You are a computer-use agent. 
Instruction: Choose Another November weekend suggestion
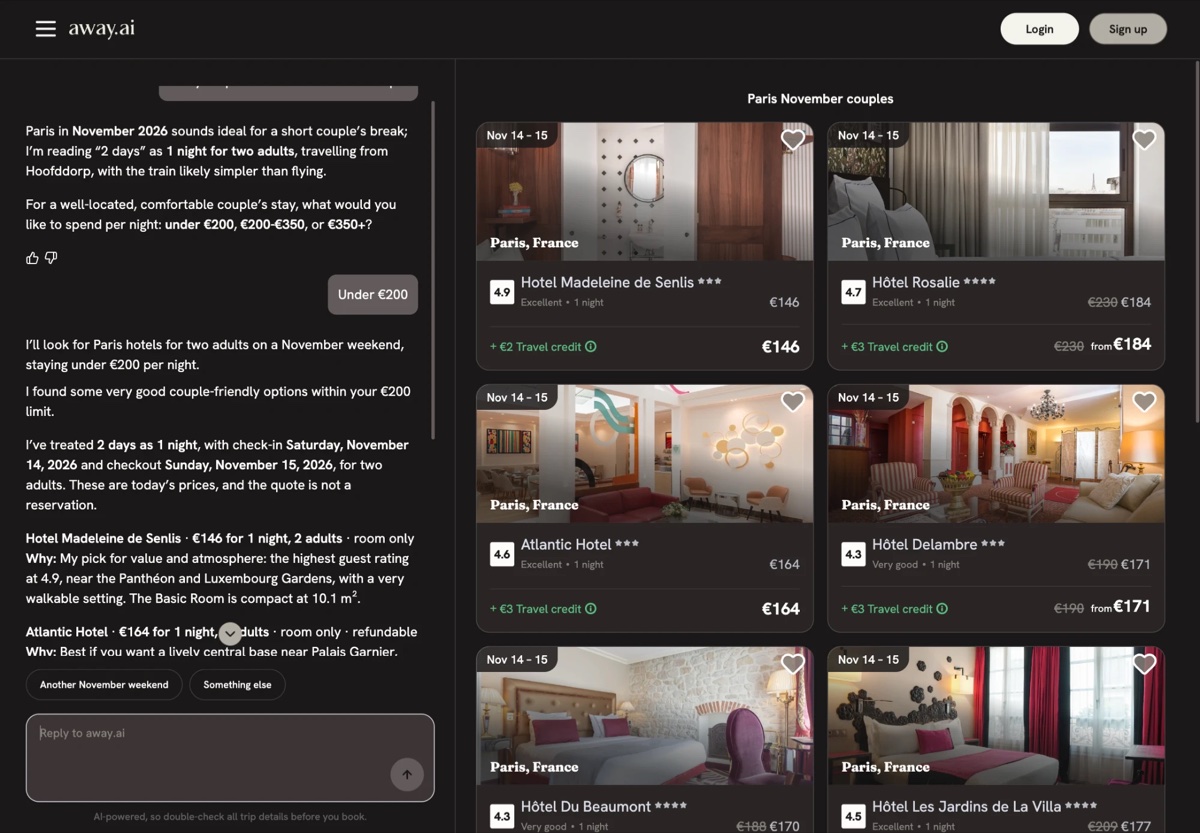click(x=104, y=685)
